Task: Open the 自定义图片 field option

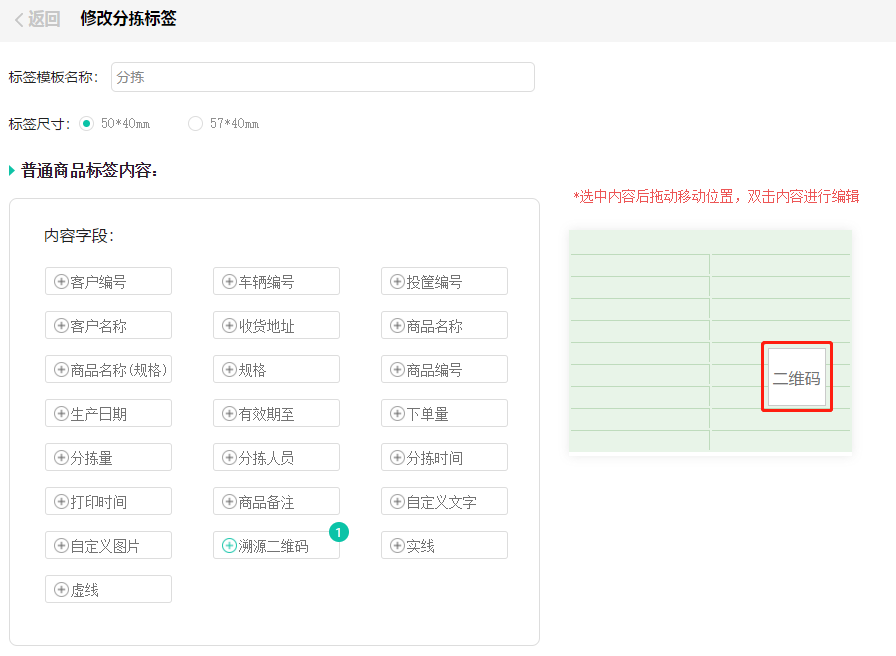Action: [108, 545]
